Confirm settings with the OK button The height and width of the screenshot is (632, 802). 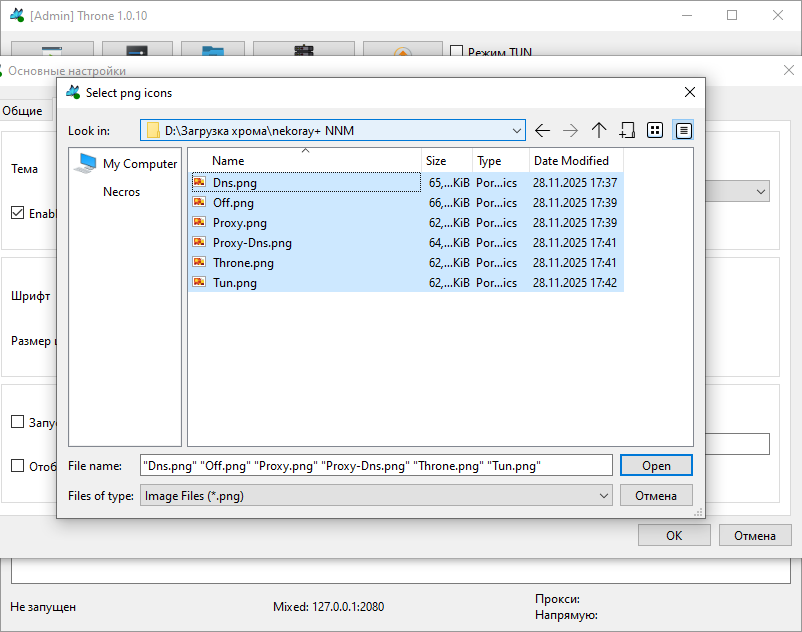[674, 535]
